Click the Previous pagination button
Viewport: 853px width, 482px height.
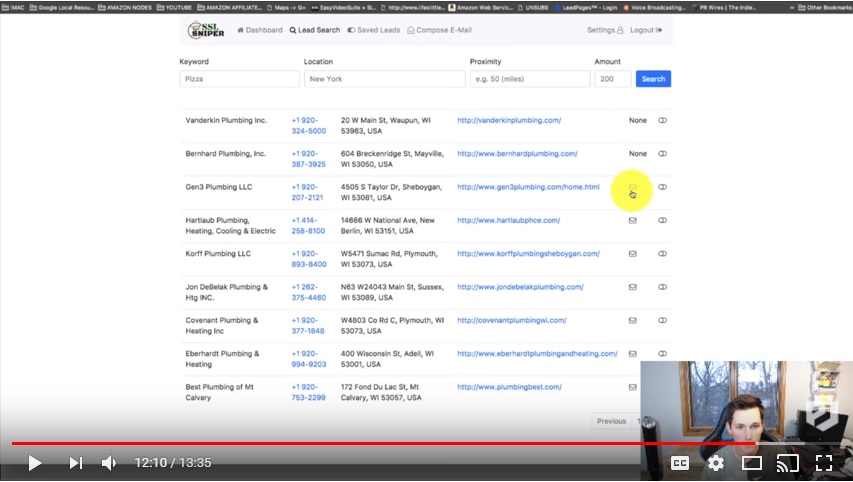611,421
